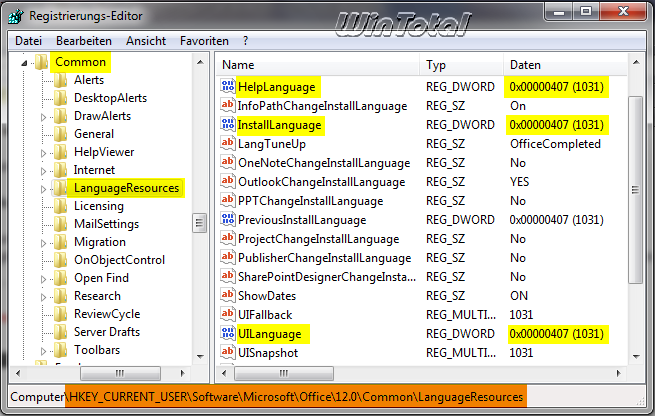Click the OutlookChangeInstallLanguage string icon

coord(228,181)
